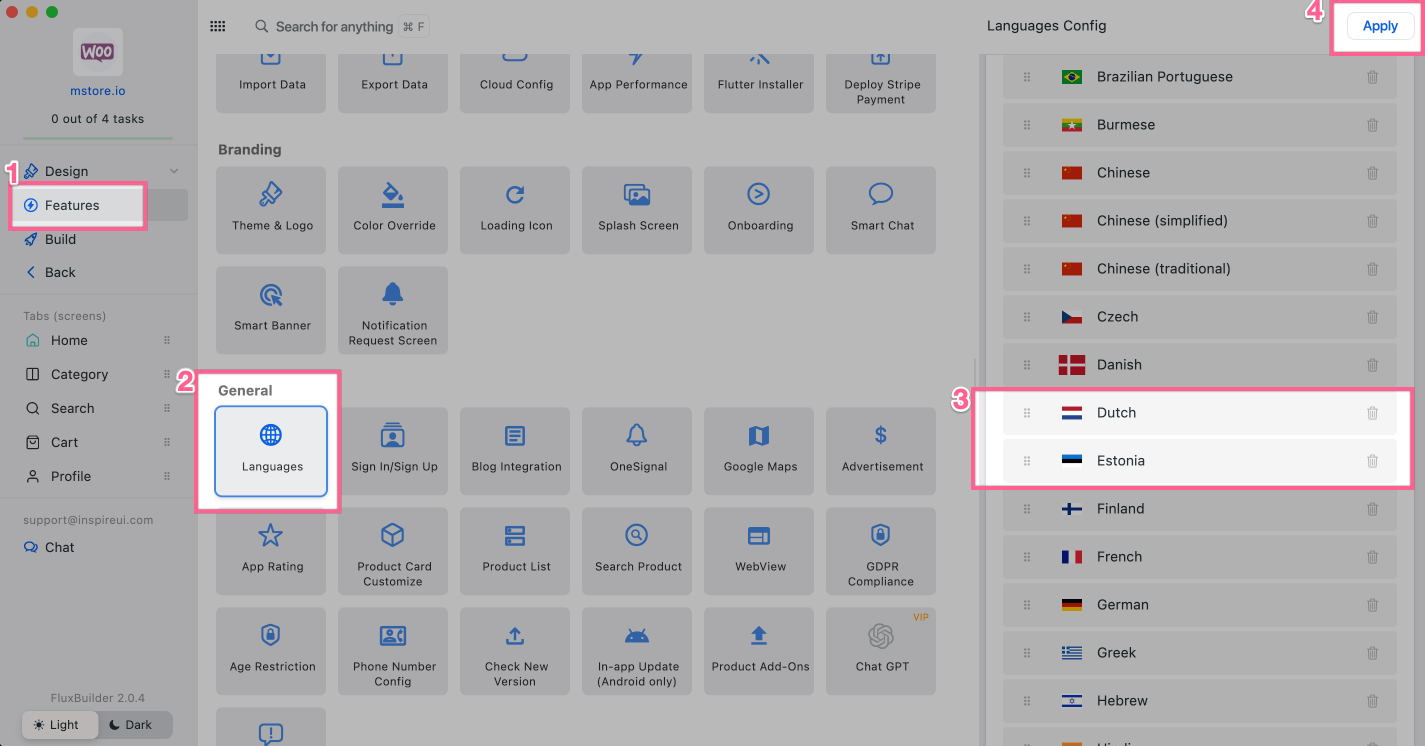This screenshot has height=746, width=1425.
Task: Remove Estonia using its trash icon
Action: [x=1372, y=461]
